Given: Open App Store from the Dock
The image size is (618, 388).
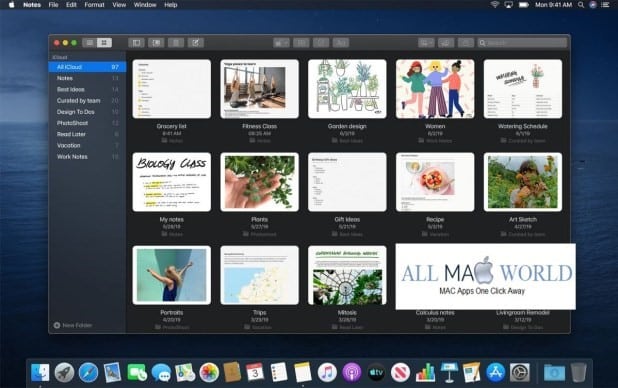Looking at the screenshot, I should 495,372.
